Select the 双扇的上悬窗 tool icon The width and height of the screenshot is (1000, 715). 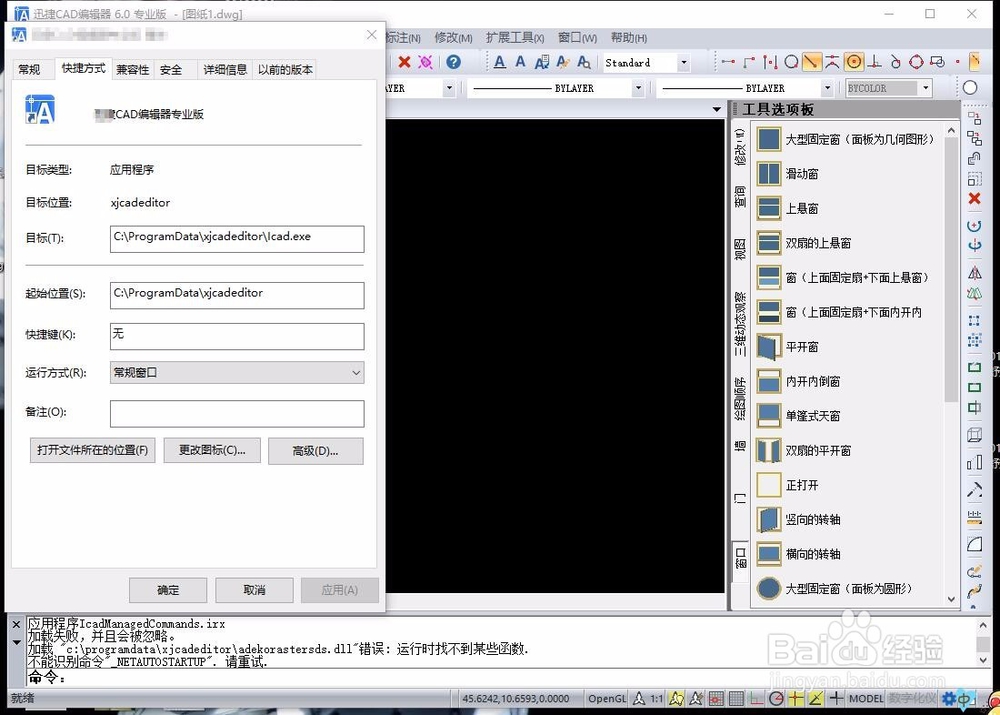[768, 243]
